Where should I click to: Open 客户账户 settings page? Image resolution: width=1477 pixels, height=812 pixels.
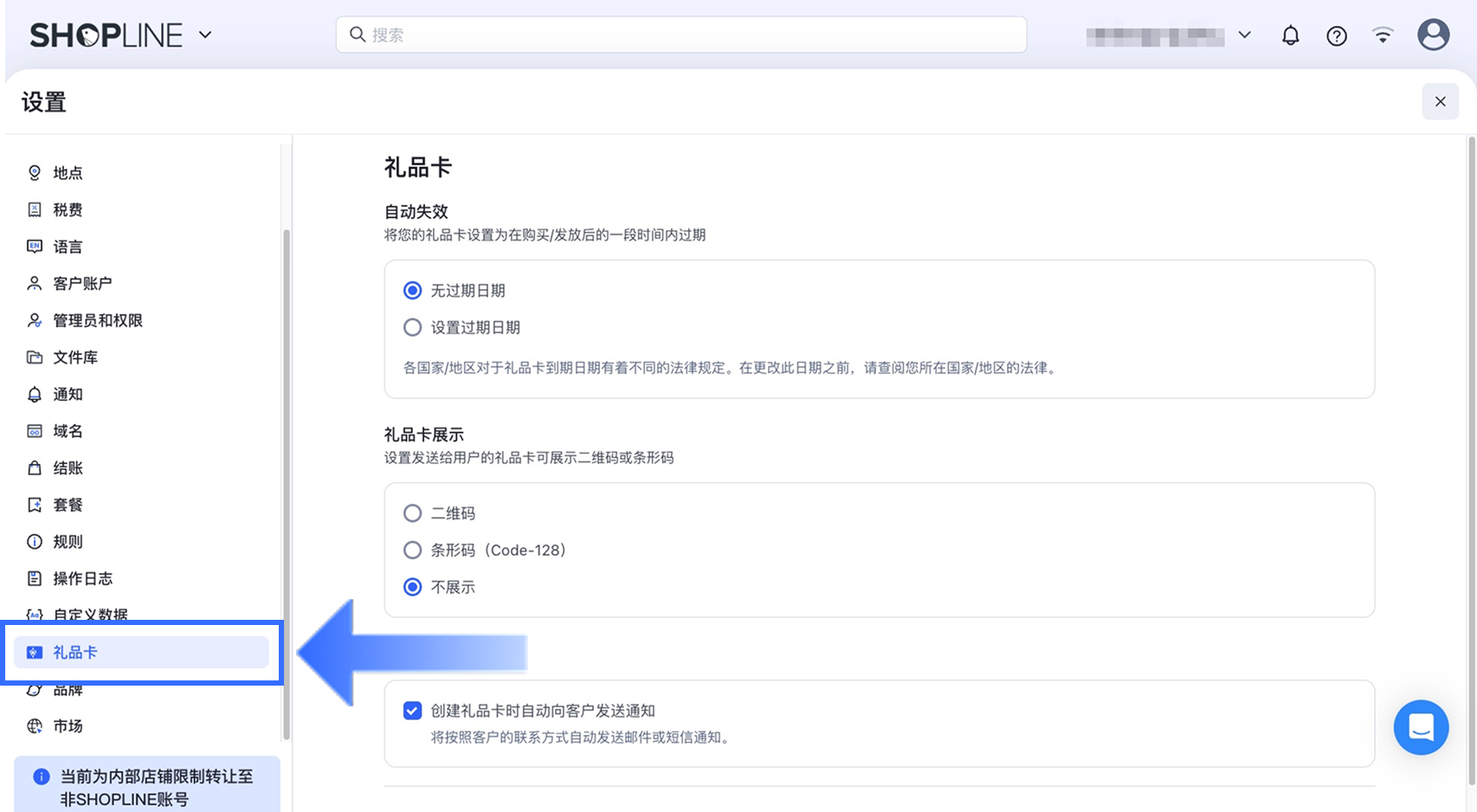pos(82,284)
